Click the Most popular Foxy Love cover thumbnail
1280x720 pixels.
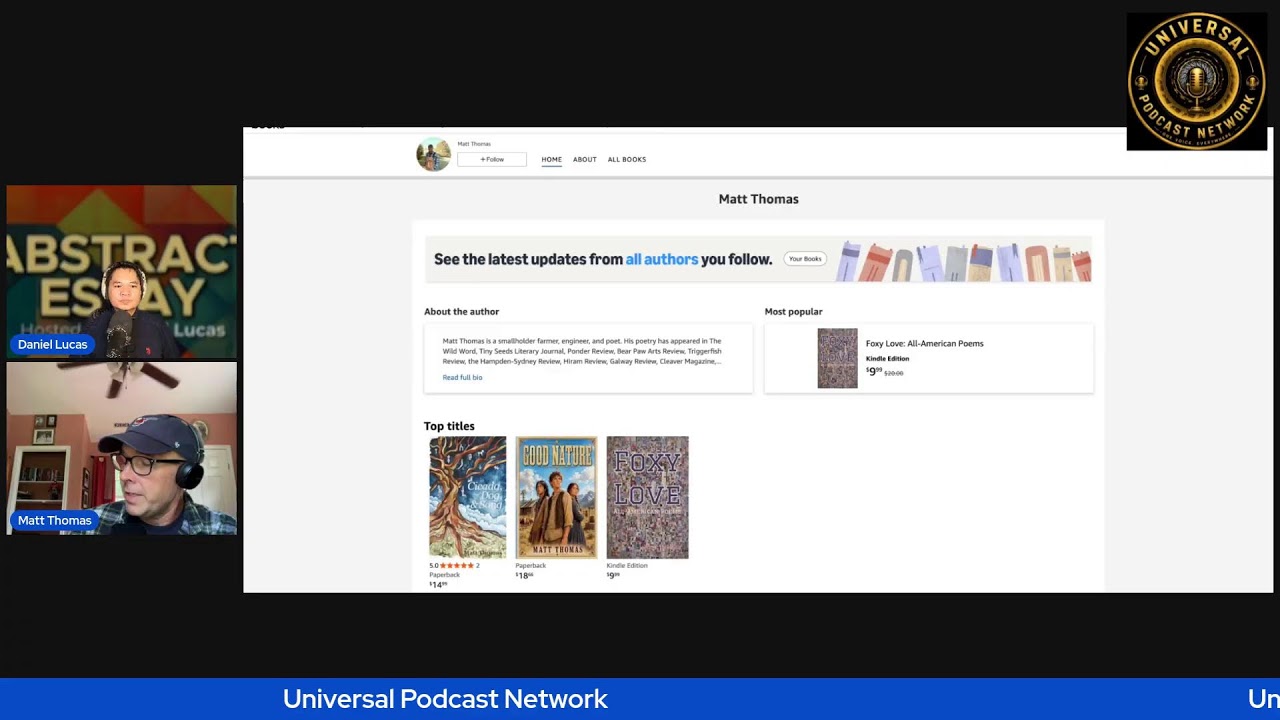(x=837, y=358)
